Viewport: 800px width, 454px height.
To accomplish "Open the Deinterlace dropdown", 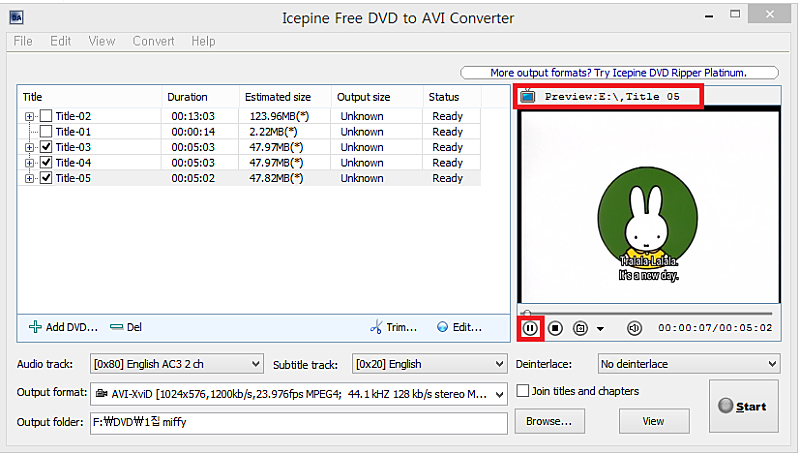I will point(689,364).
